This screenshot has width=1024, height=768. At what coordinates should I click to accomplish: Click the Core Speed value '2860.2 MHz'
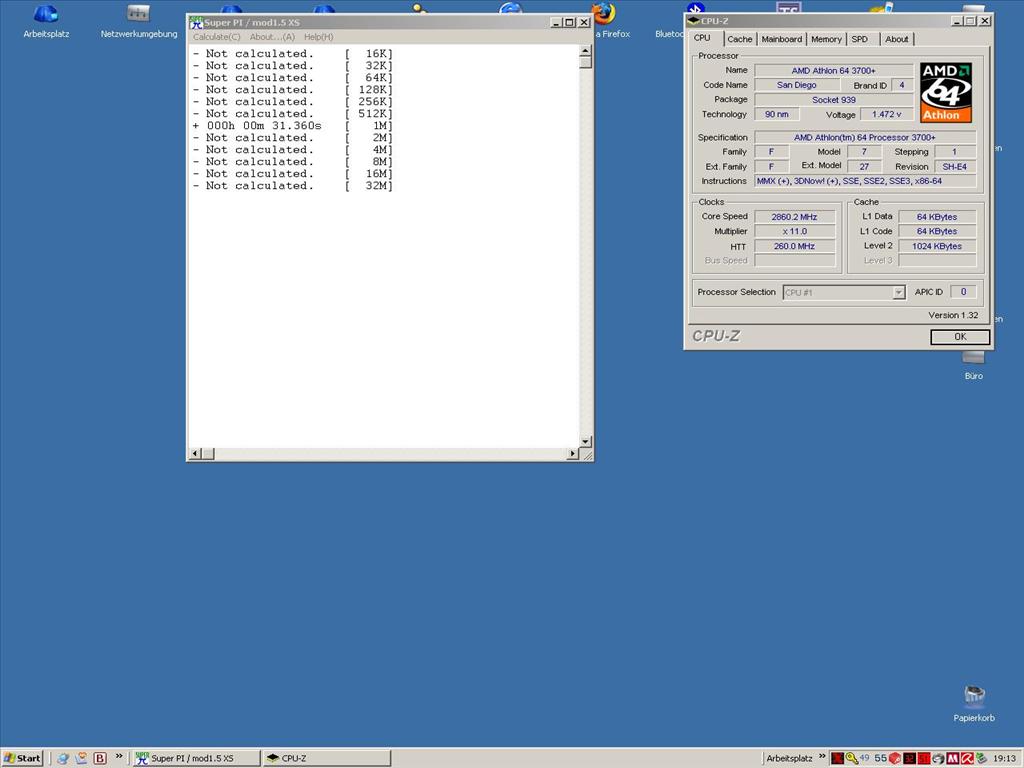[794, 217]
